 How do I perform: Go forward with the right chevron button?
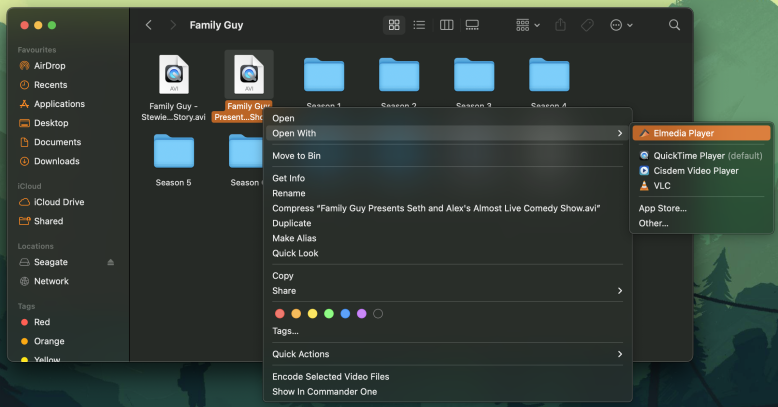(x=173, y=25)
